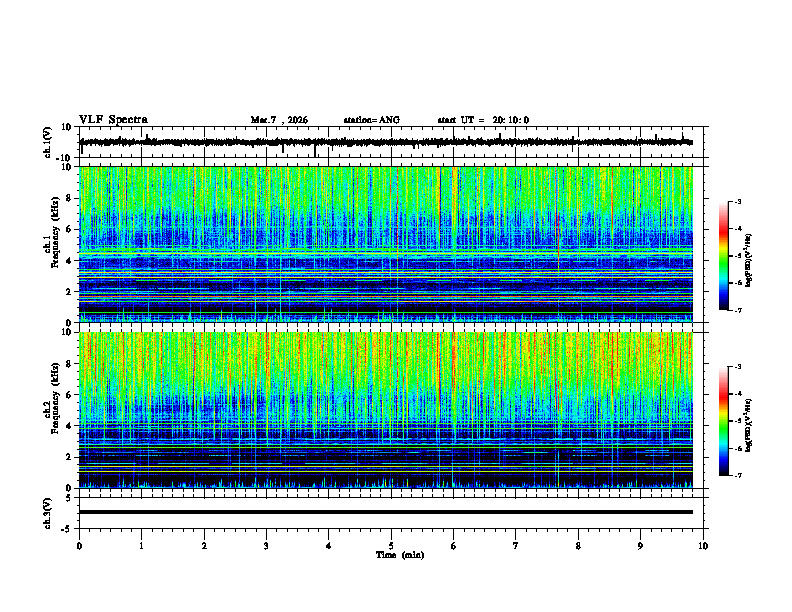
Task: Click inside the ch.1 spectrogram panel
Action: tap(386, 244)
